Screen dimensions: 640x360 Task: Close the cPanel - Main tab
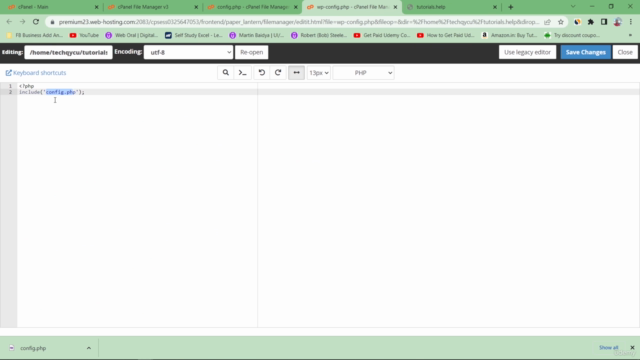pyautogui.click(x=97, y=7)
